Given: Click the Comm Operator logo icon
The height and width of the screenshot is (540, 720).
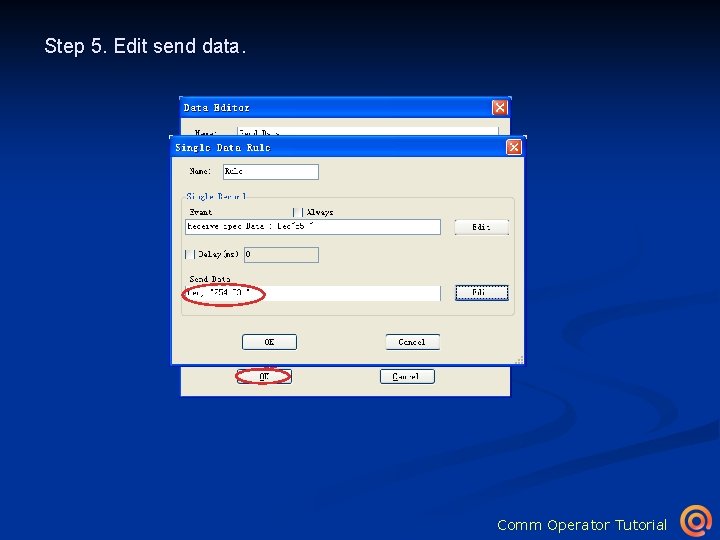Looking at the screenshot, I should pyautogui.click(x=696, y=521).
